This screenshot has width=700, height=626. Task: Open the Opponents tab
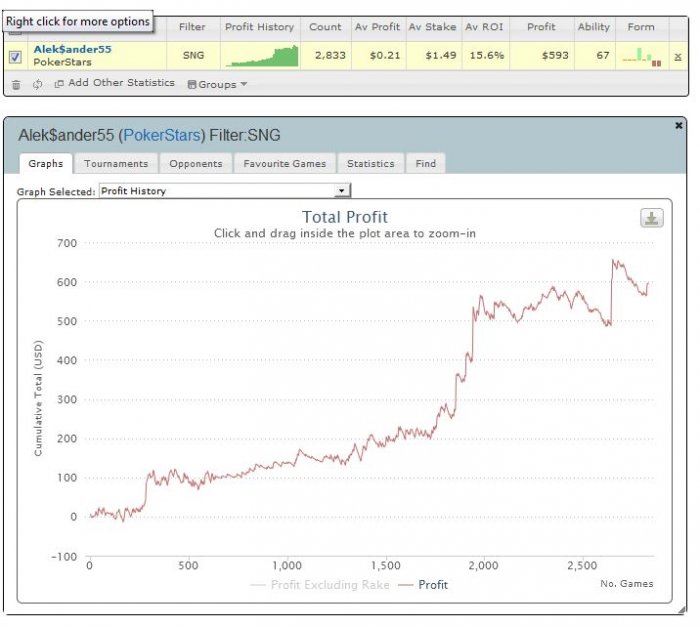tap(196, 163)
